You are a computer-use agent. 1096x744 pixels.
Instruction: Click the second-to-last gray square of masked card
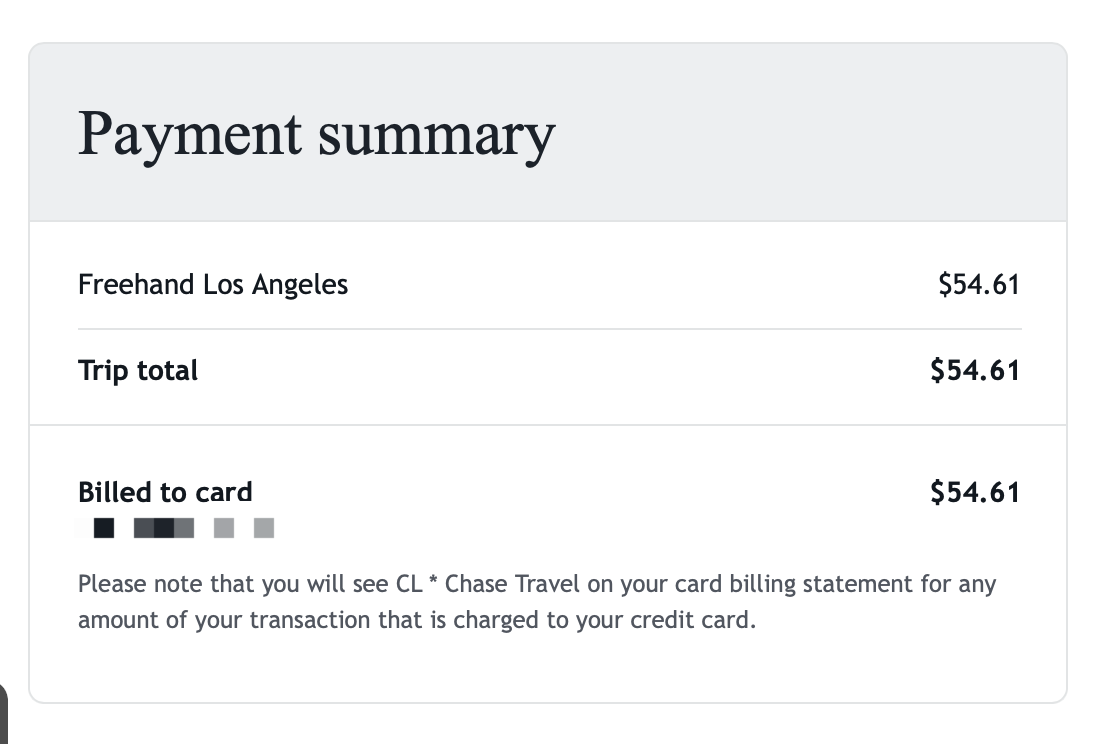point(224,528)
